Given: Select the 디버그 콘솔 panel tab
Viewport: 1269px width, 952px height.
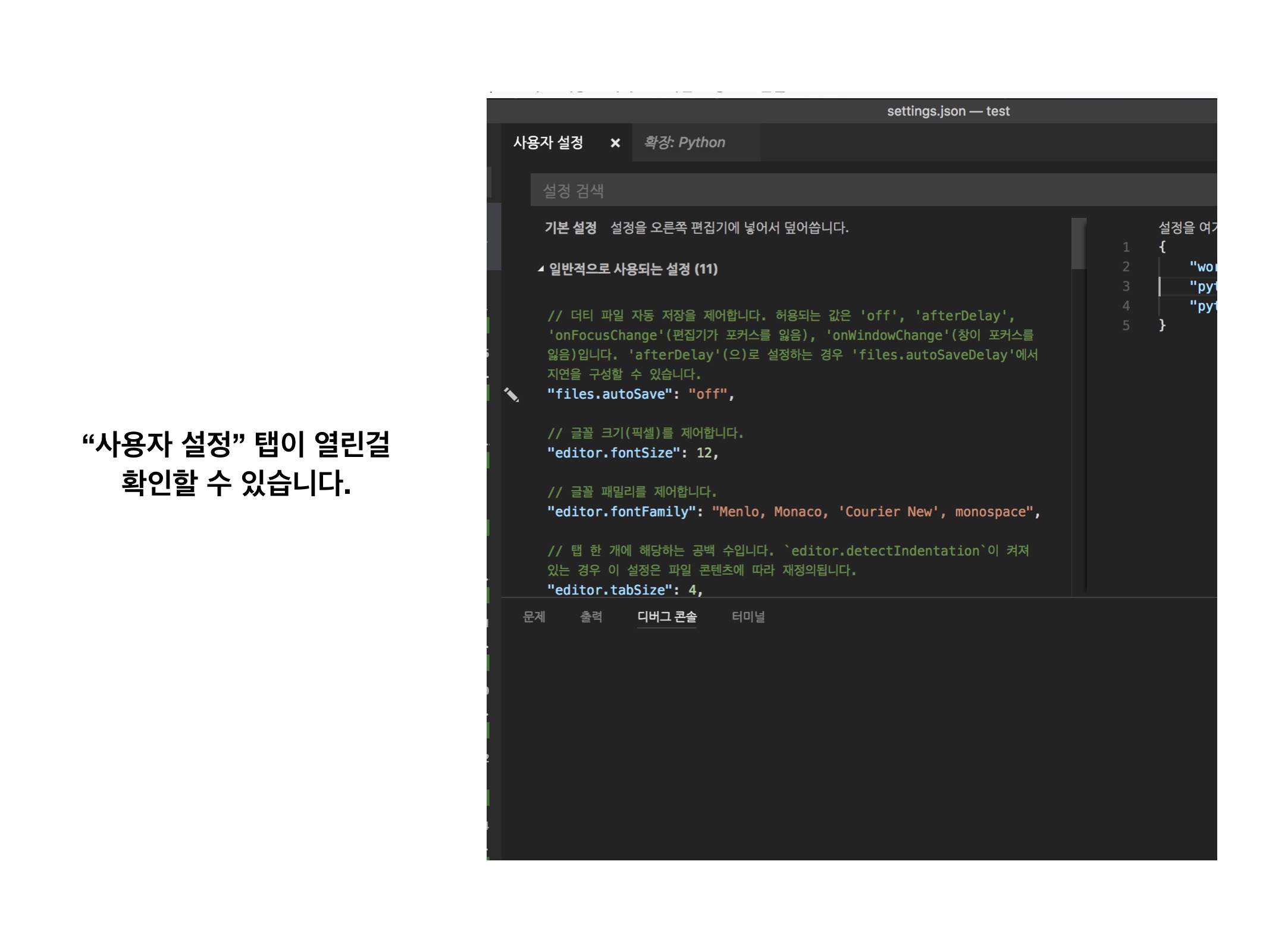Looking at the screenshot, I should click(666, 617).
